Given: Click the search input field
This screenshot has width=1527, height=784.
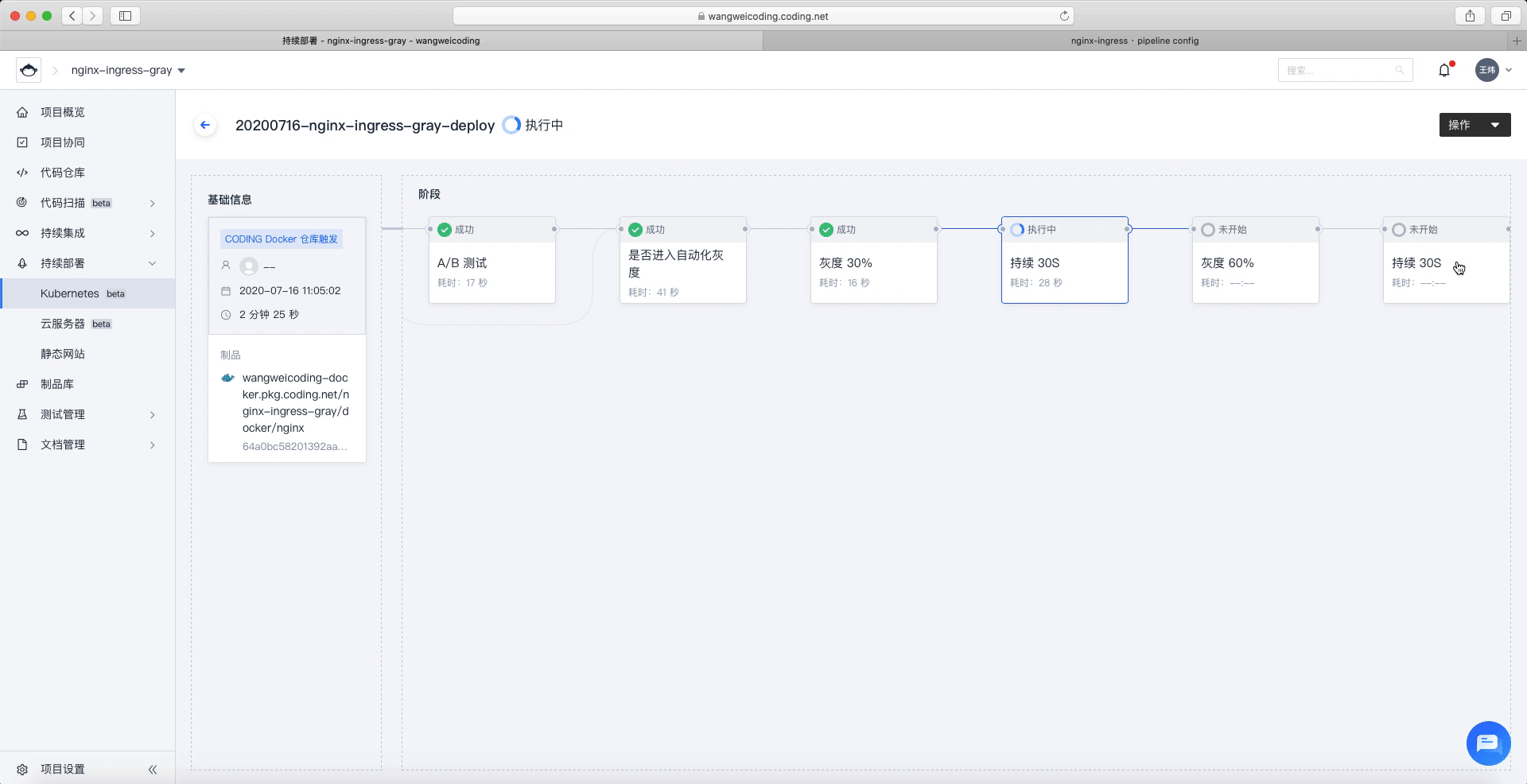Looking at the screenshot, I should 1345,70.
